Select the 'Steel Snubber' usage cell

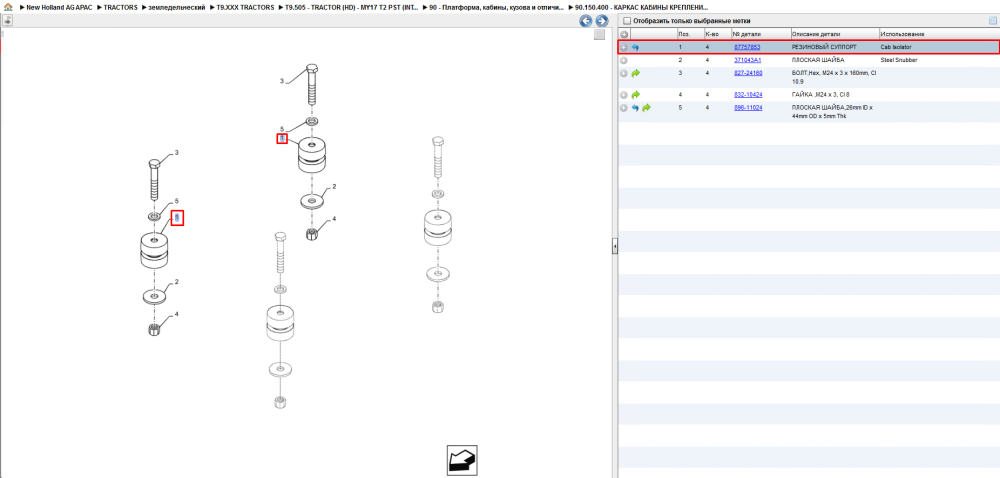tap(899, 60)
